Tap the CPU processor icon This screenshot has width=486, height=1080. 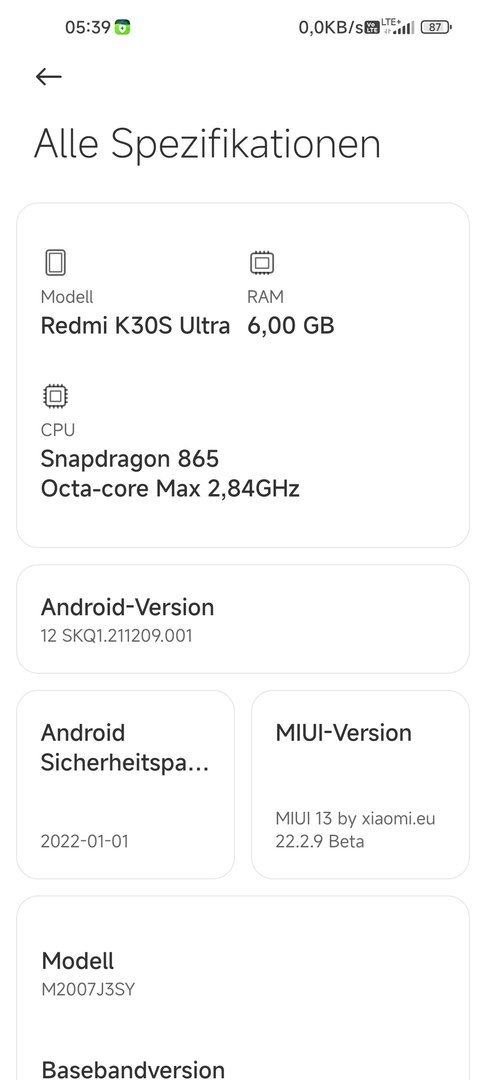pos(55,396)
